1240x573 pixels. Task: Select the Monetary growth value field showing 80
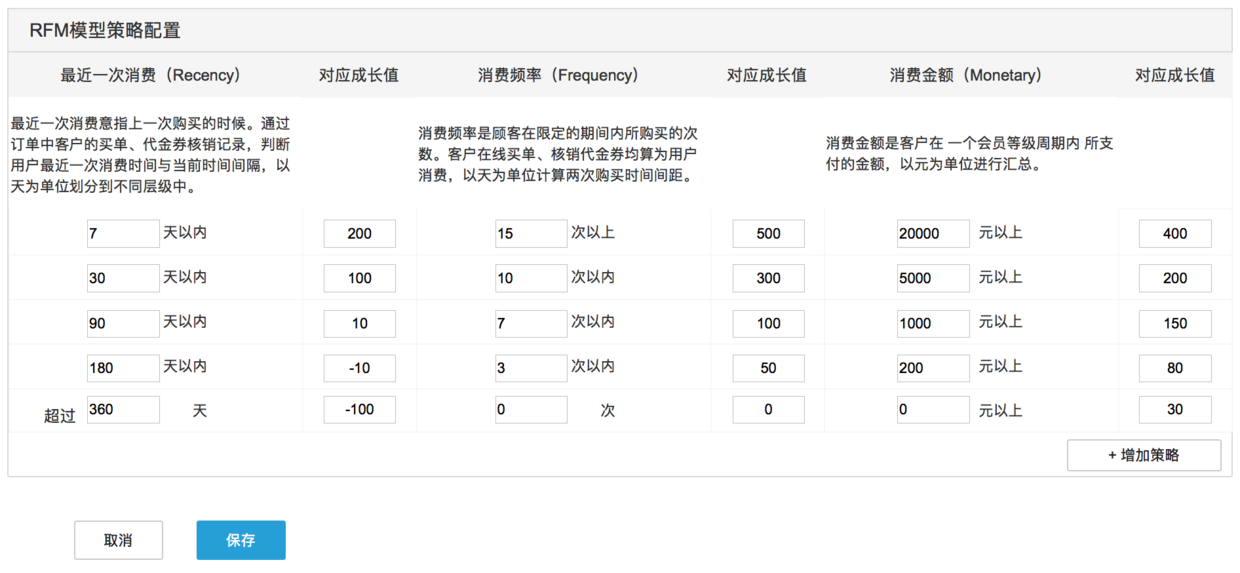click(x=1175, y=368)
